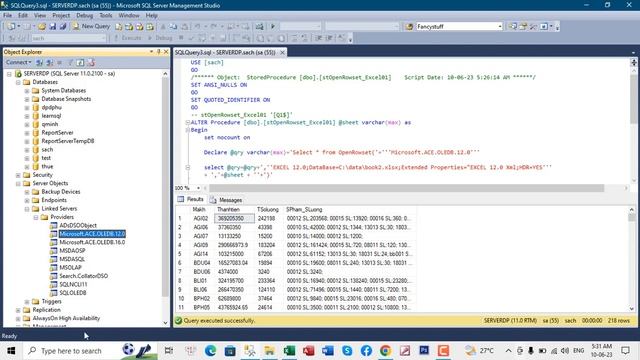
Task: Open Skype from the taskbar
Action: tap(347, 351)
